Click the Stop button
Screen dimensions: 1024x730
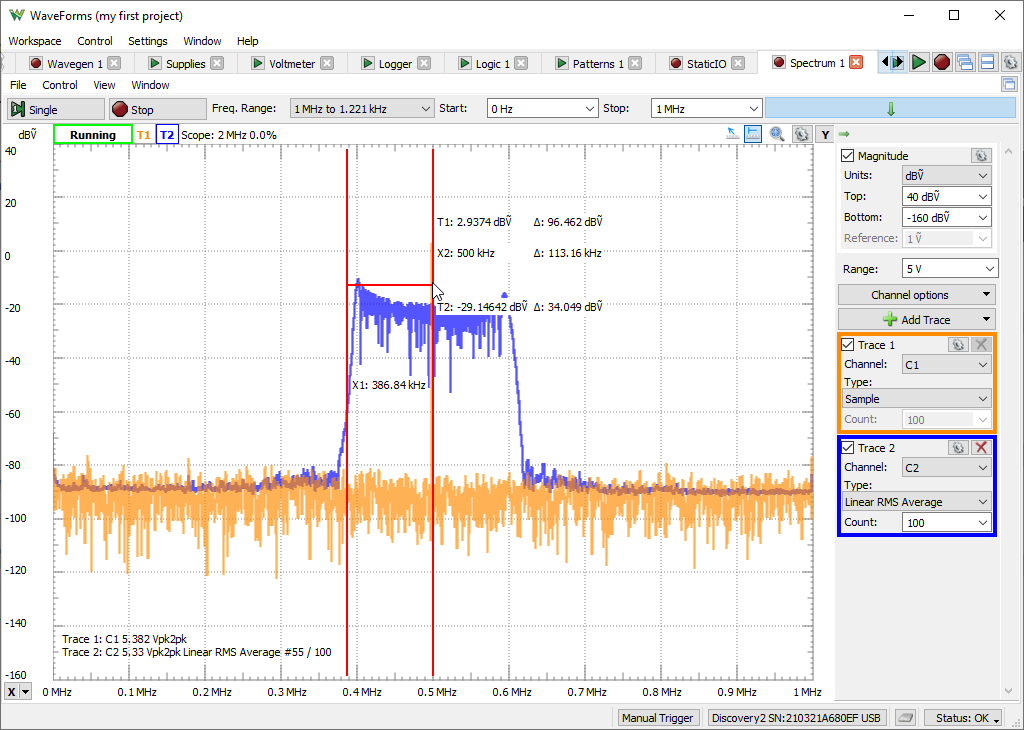[x=156, y=109]
